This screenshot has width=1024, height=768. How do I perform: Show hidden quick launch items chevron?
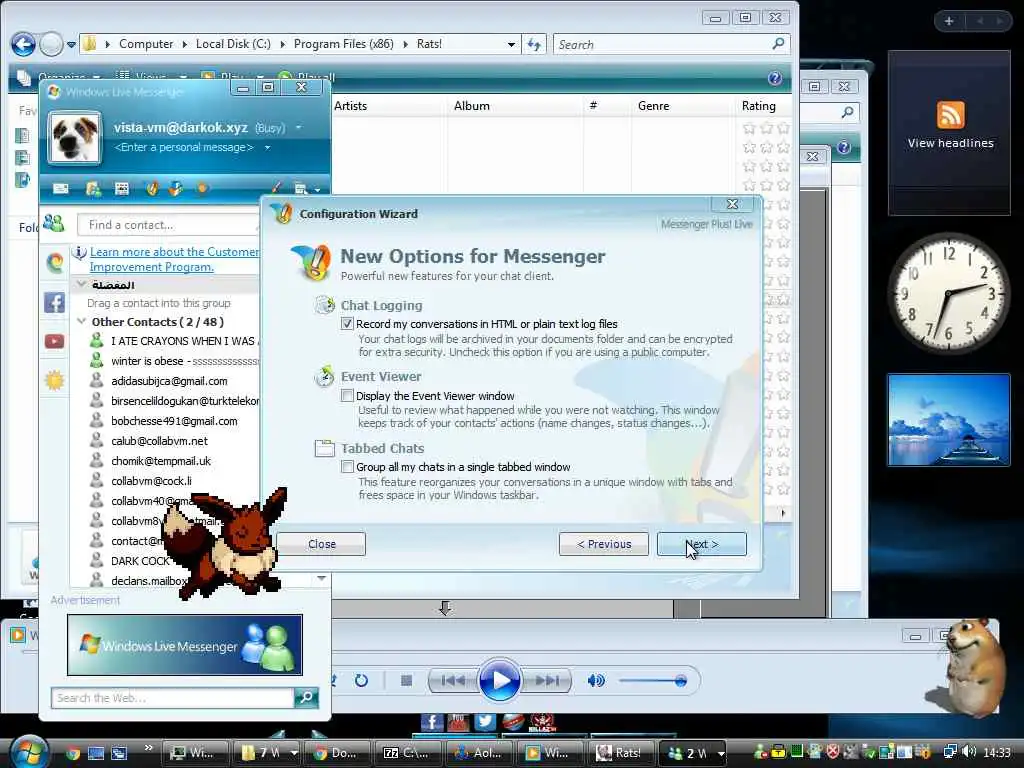pos(149,748)
